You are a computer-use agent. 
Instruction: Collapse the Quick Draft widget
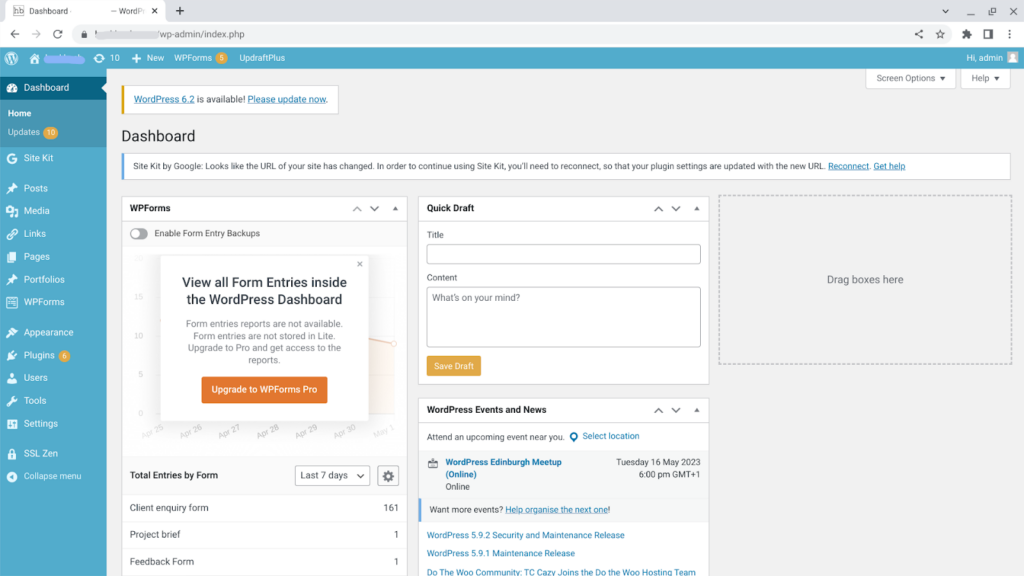[696, 209]
